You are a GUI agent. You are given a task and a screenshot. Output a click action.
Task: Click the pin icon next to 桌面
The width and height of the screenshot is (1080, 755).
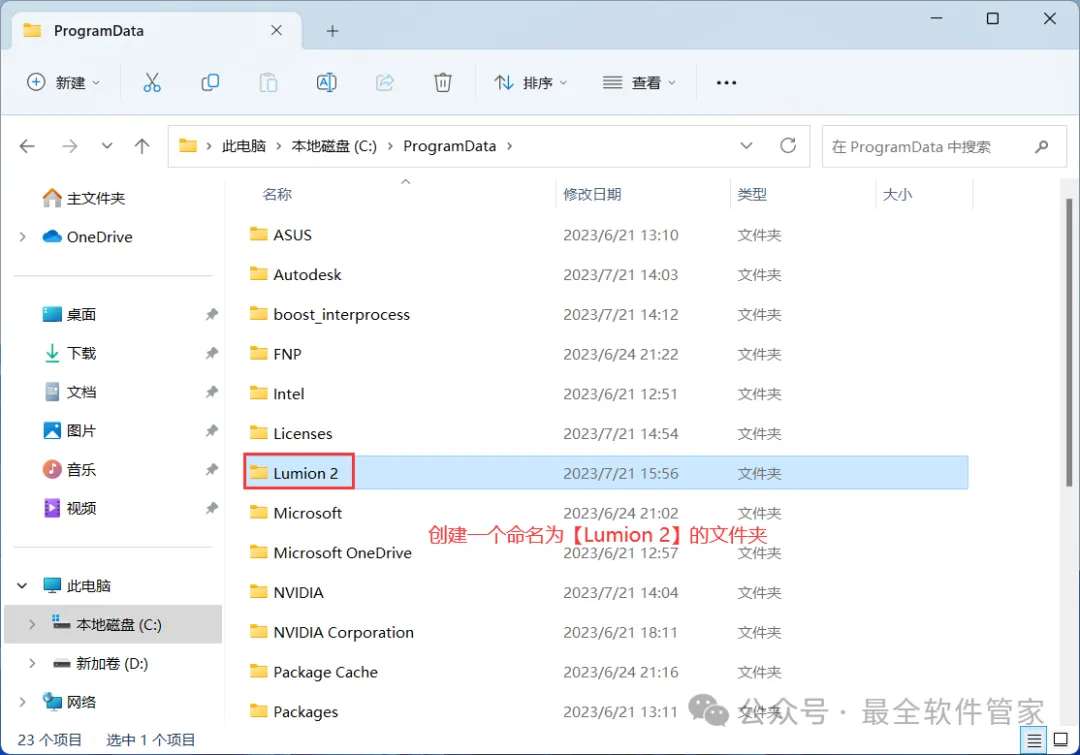coord(211,314)
